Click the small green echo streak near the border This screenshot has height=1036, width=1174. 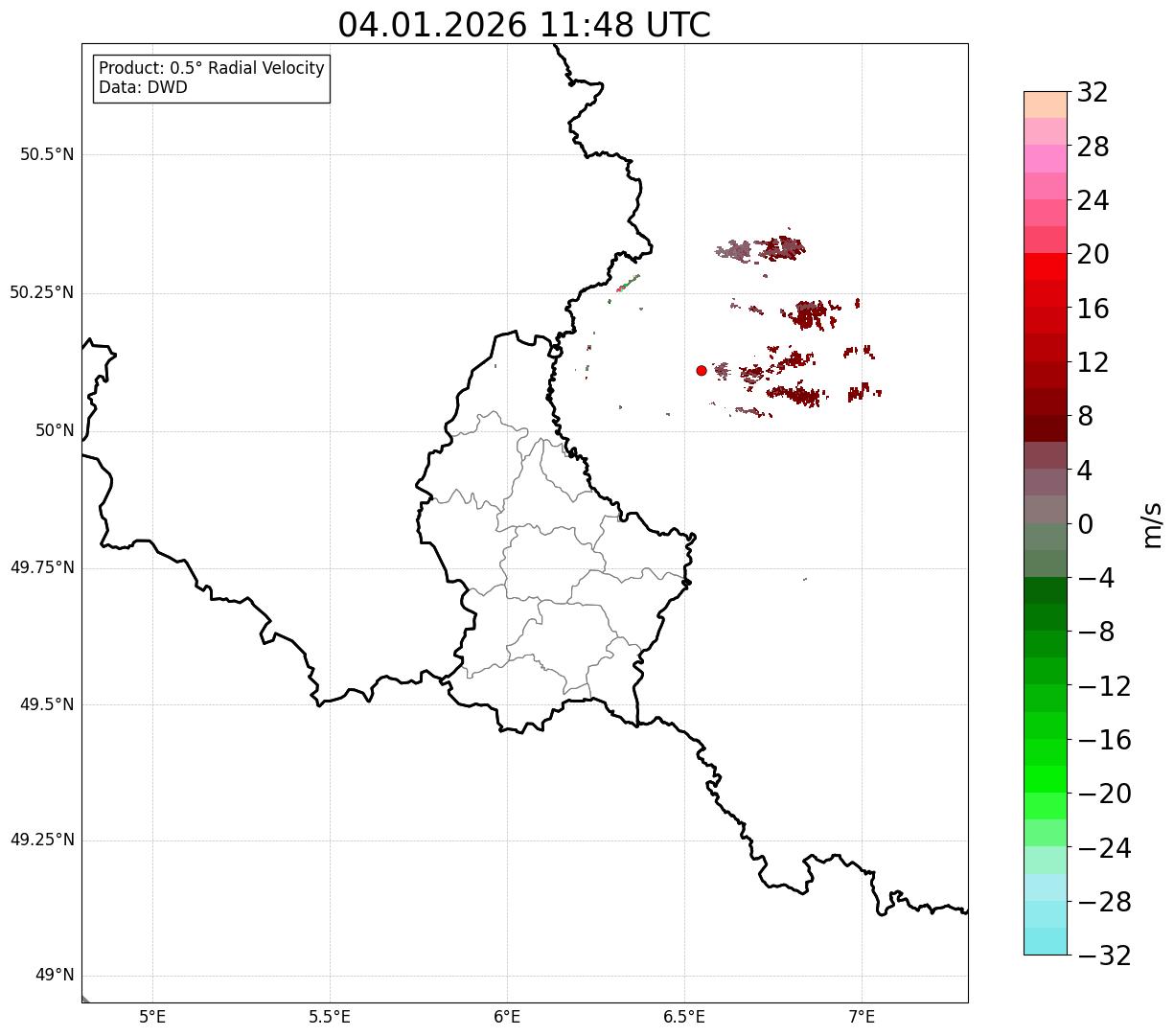tap(628, 284)
